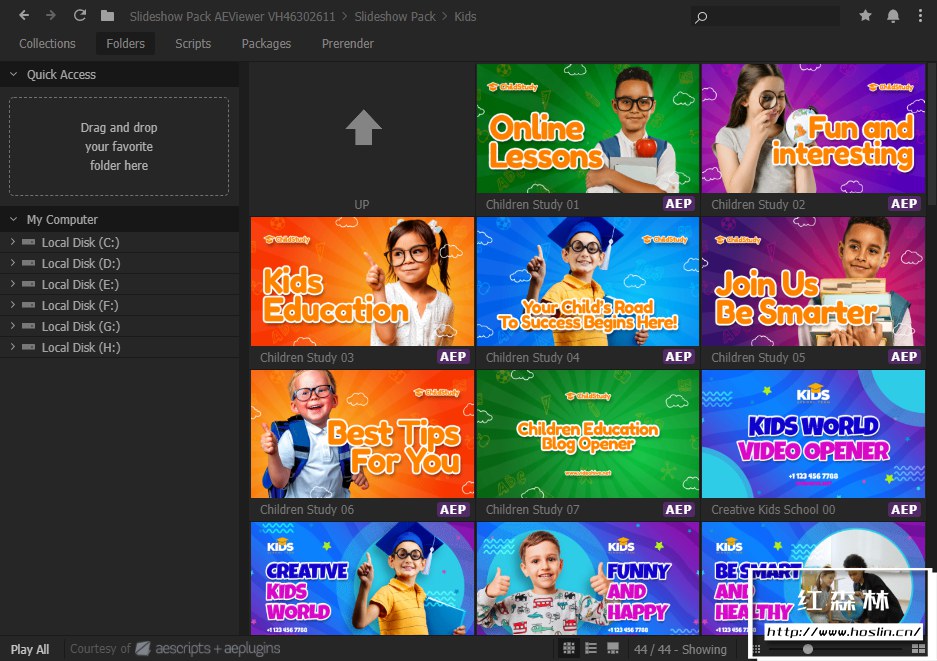
Task: Click the favorites star icon
Action: pos(866,16)
